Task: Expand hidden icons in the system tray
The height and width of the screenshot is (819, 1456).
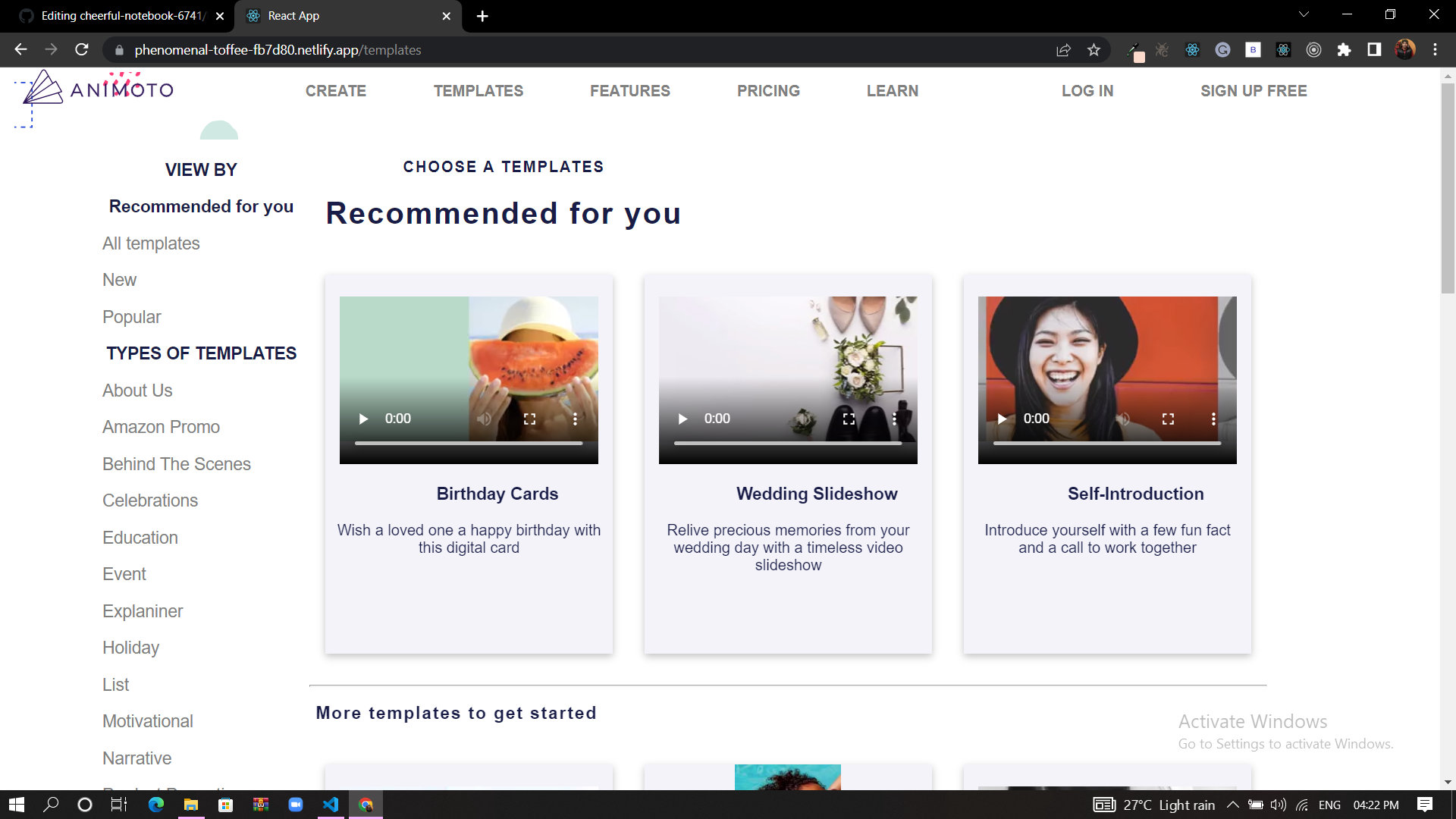Action: click(x=1233, y=804)
